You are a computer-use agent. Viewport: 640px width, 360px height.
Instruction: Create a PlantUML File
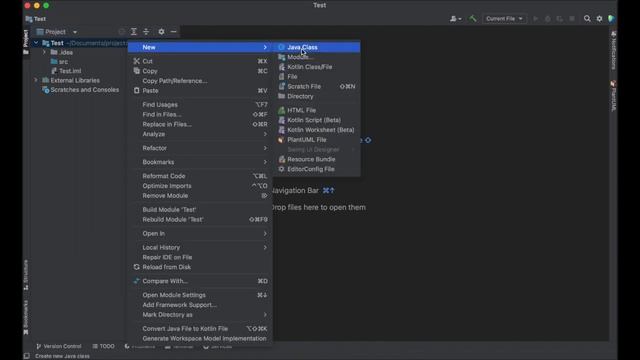point(316,140)
